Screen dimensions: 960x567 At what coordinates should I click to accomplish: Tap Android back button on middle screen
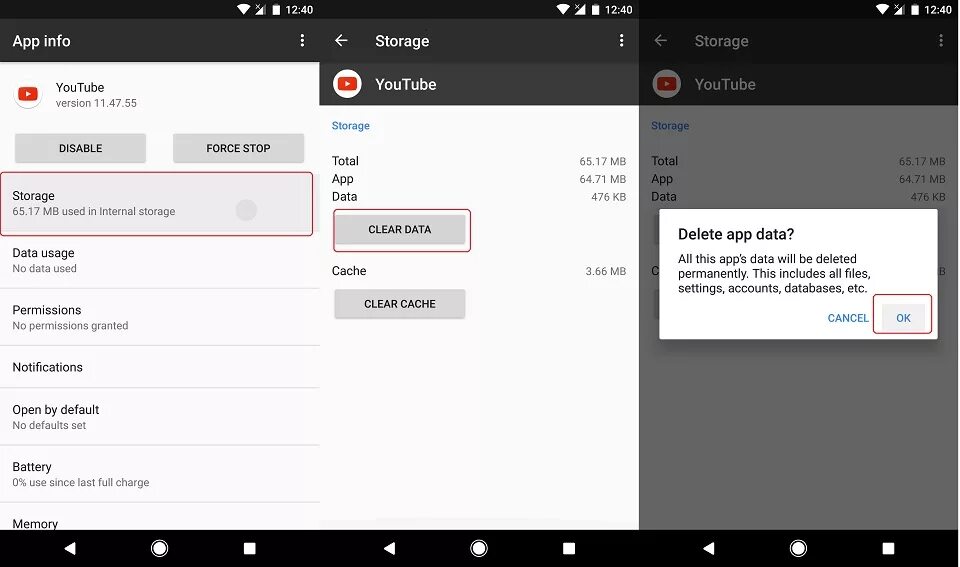point(389,548)
